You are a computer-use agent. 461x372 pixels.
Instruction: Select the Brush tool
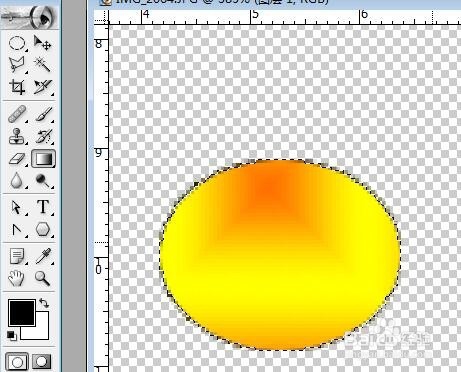pos(43,114)
